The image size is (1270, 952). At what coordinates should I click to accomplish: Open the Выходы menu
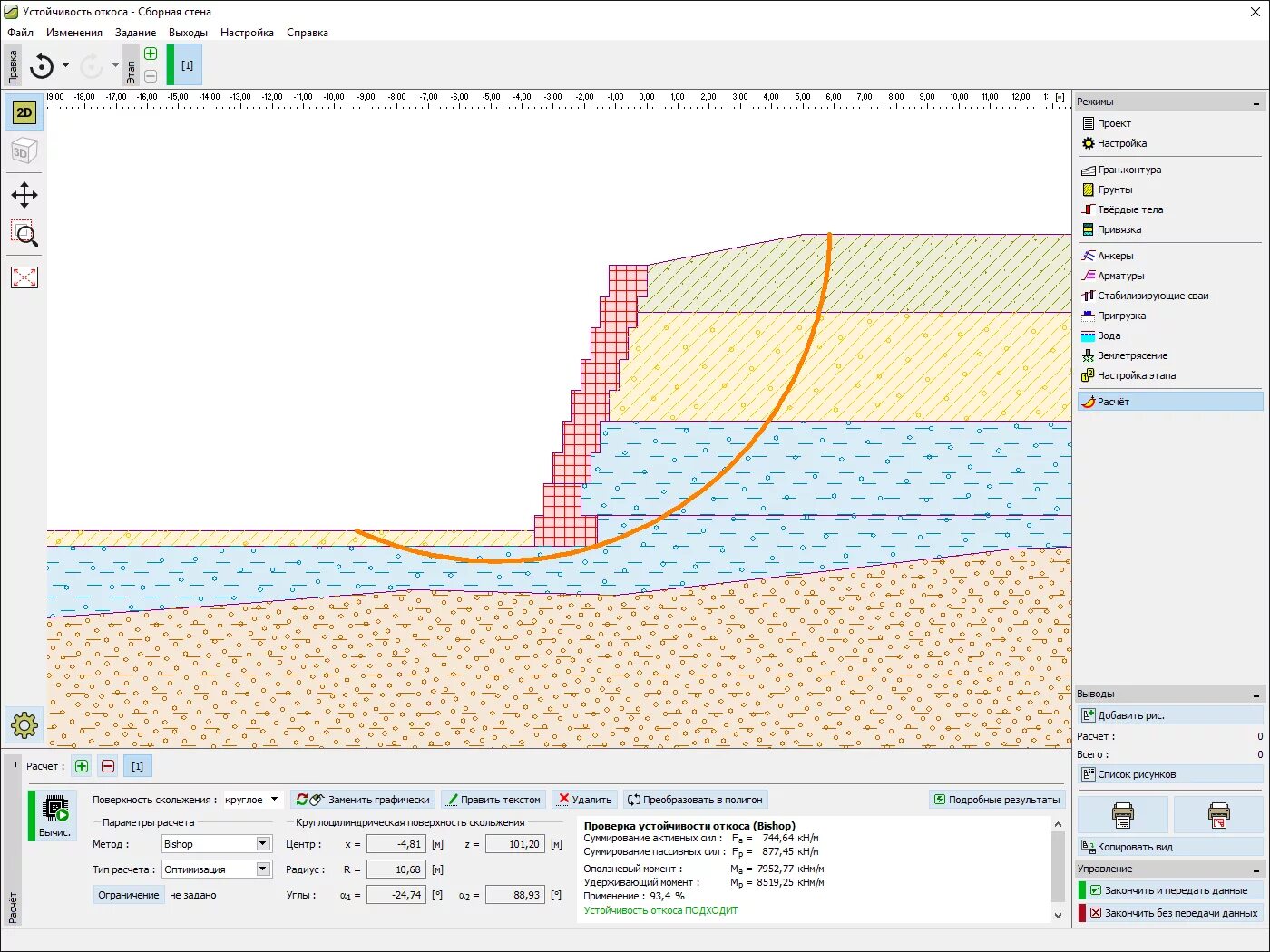click(x=188, y=33)
